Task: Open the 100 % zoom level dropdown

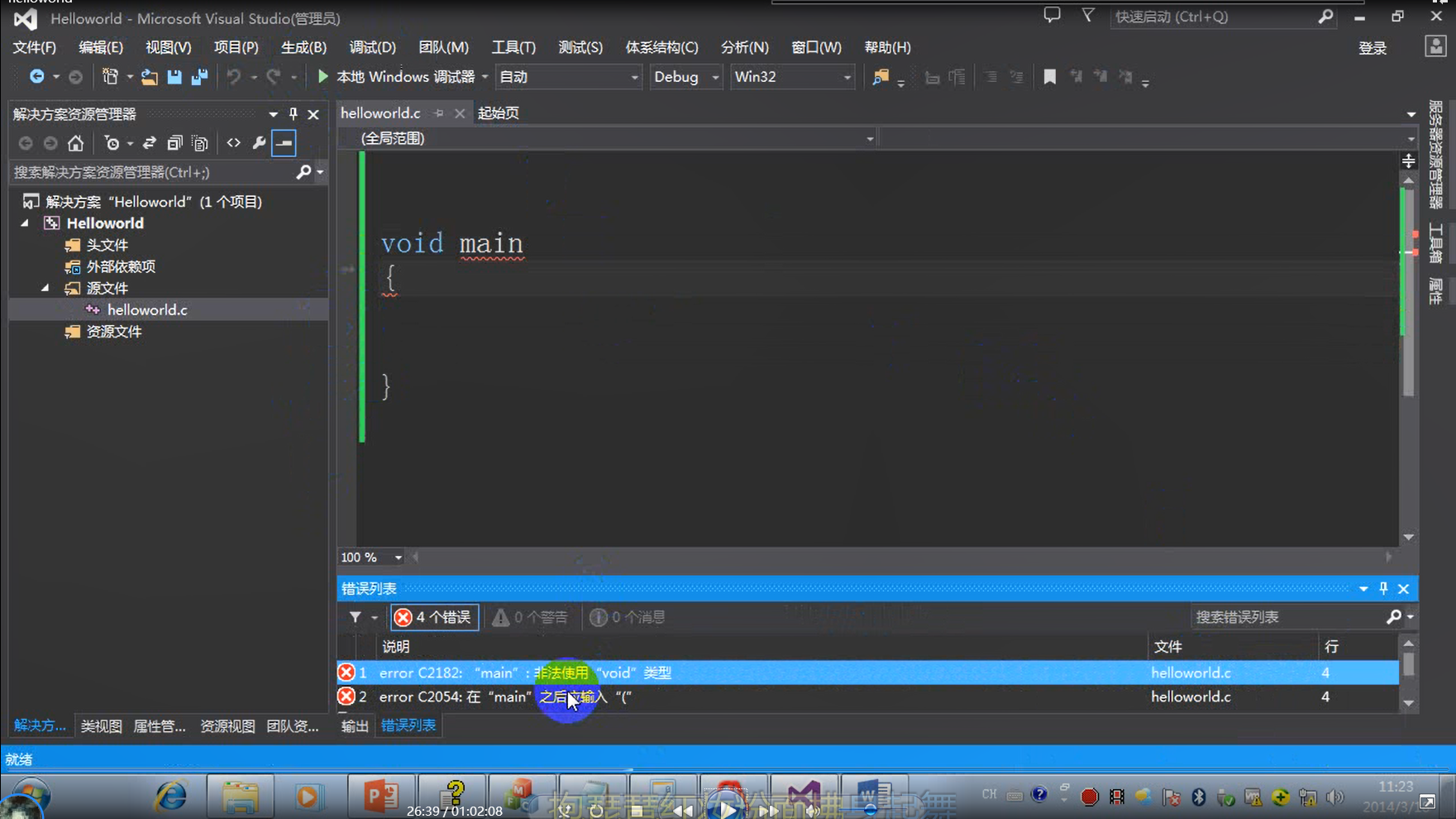Action: click(x=371, y=558)
